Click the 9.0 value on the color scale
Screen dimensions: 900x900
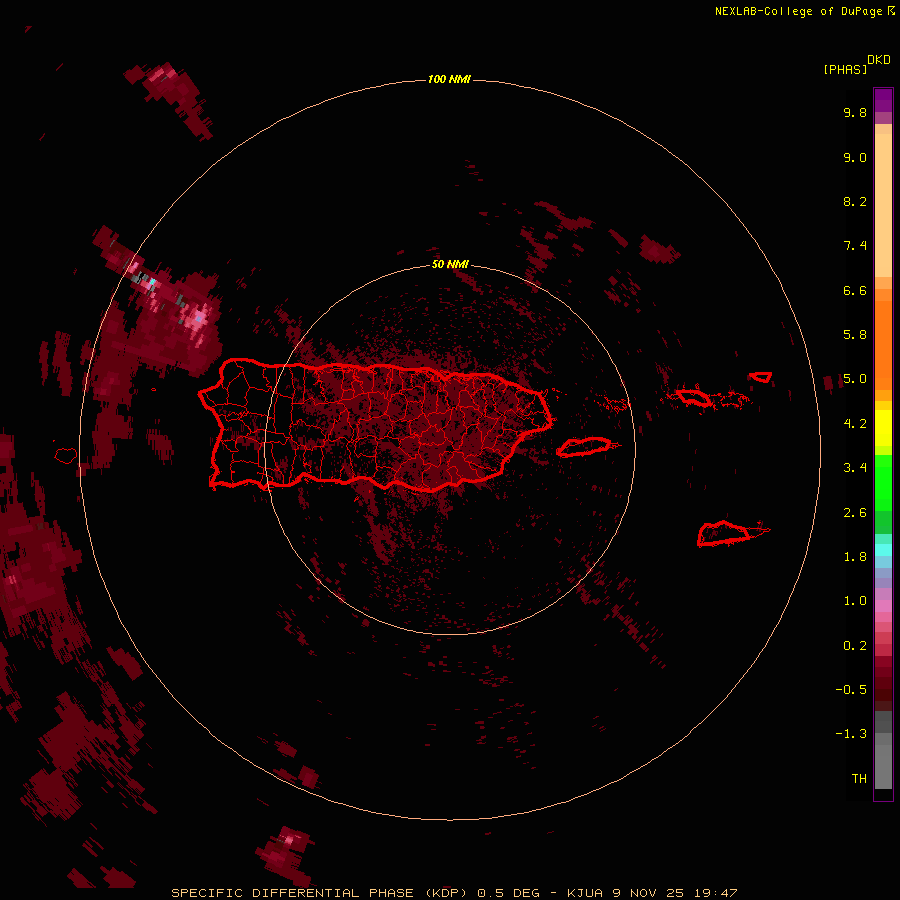coord(855,157)
